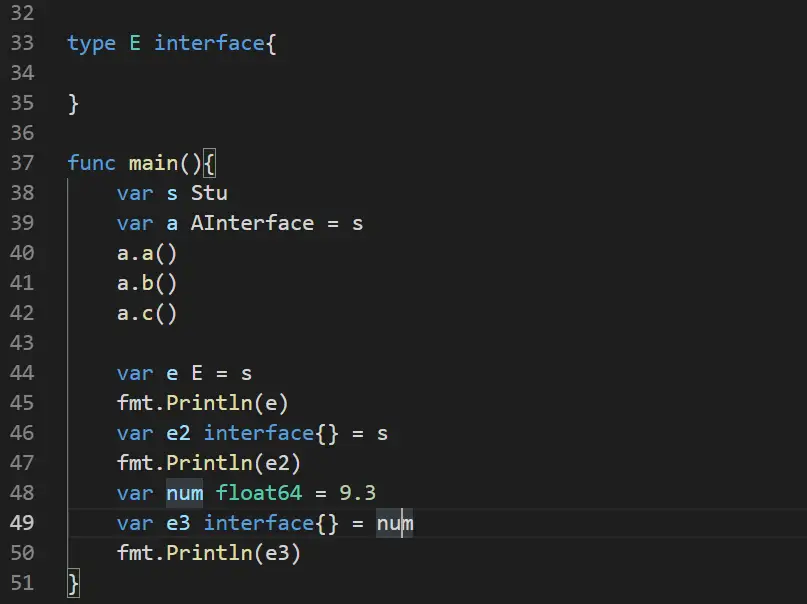Select the variable e on line 44
Screen dimensions: 807x604
click(170, 372)
